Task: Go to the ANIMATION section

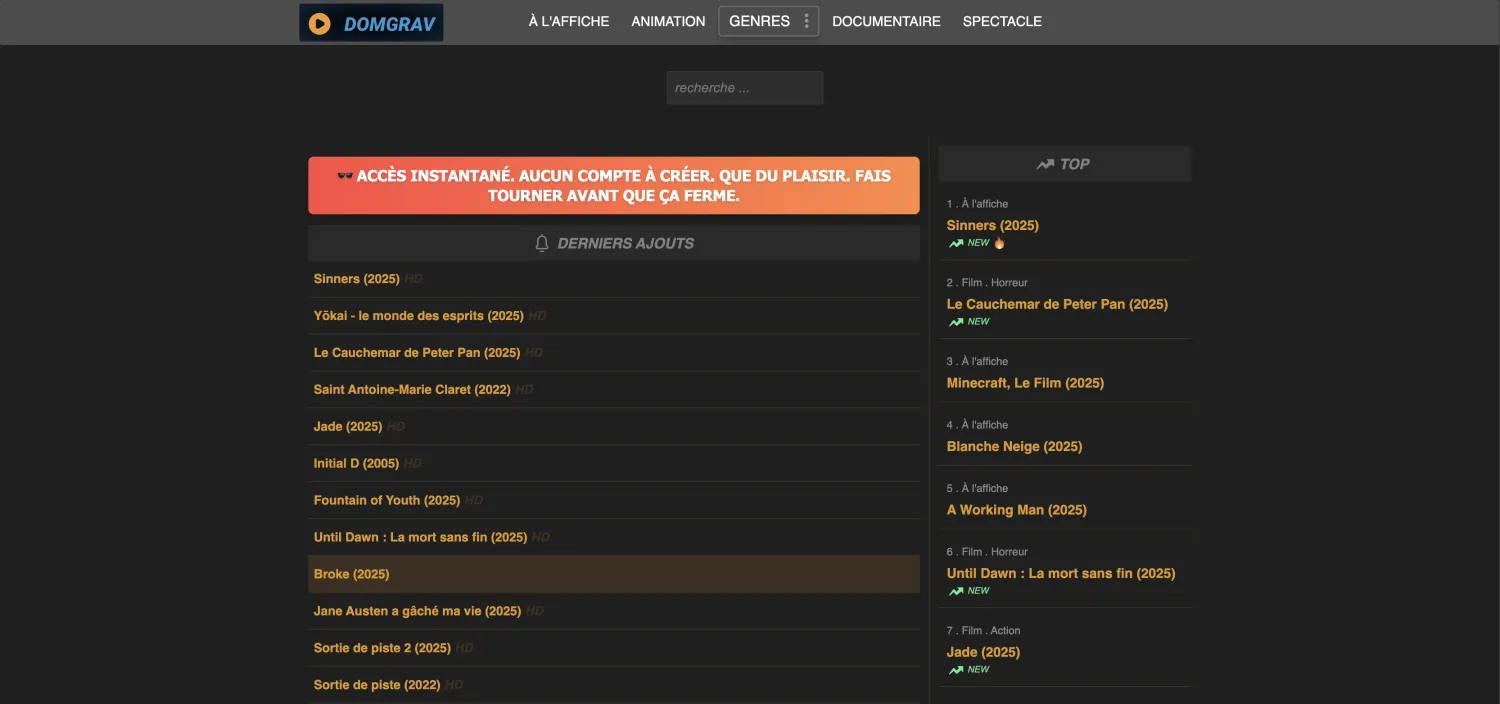Action: pos(668,21)
